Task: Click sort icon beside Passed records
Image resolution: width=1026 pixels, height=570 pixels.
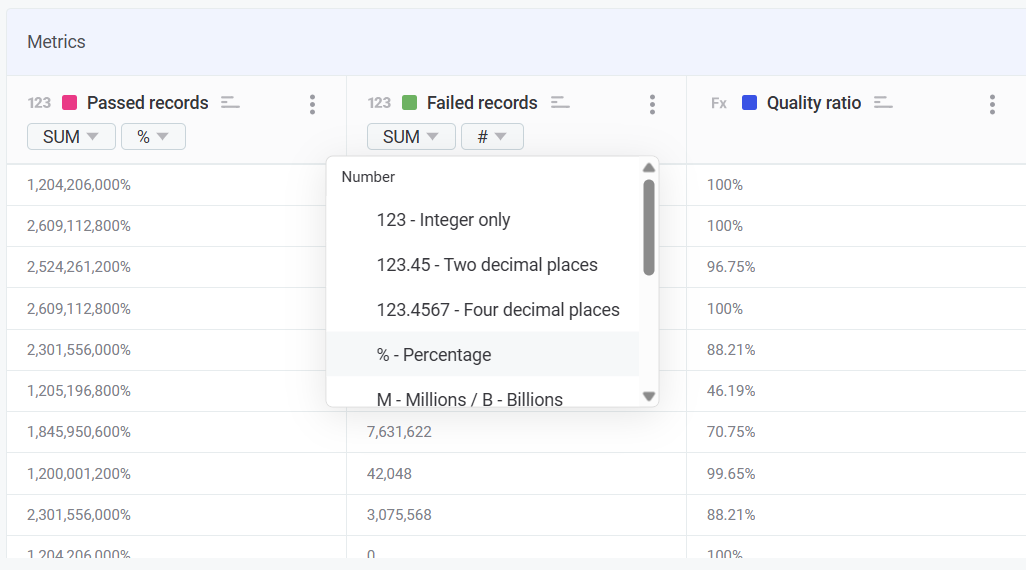Action: pos(231,102)
